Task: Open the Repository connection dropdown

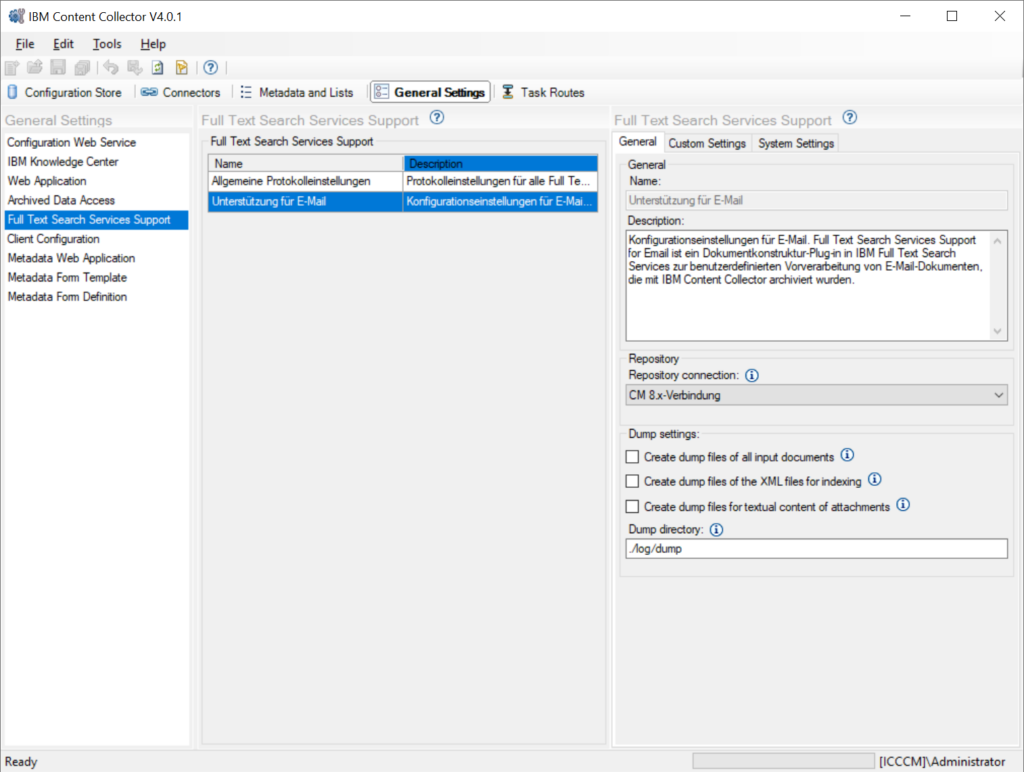Action: [816, 395]
